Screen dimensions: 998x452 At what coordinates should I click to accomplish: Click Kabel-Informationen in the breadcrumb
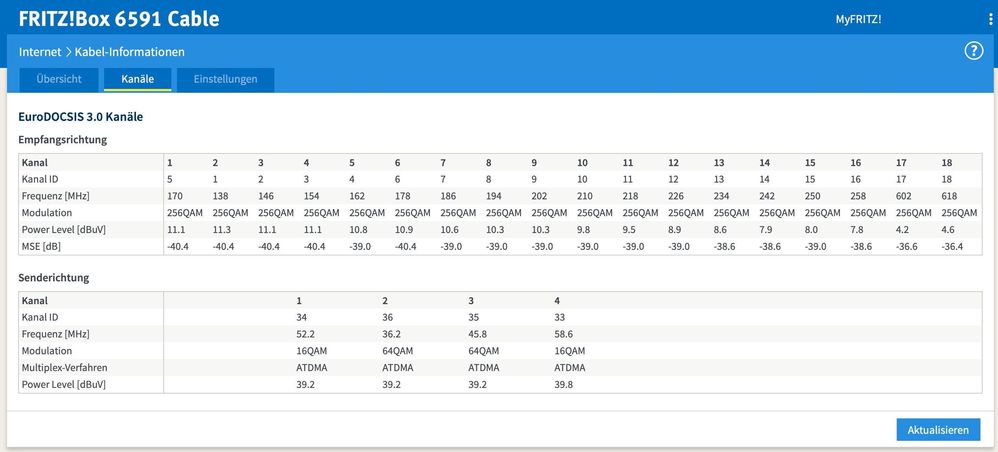point(130,52)
